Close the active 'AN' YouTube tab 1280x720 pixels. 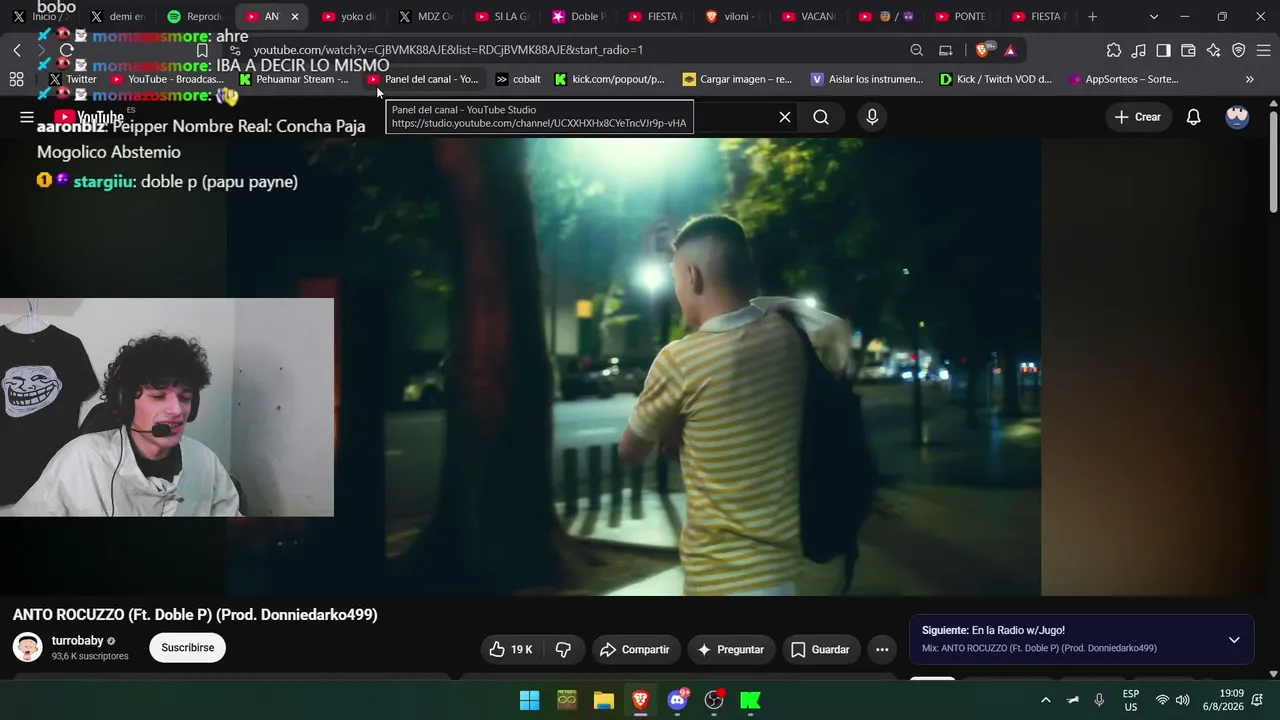(x=295, y=17)
